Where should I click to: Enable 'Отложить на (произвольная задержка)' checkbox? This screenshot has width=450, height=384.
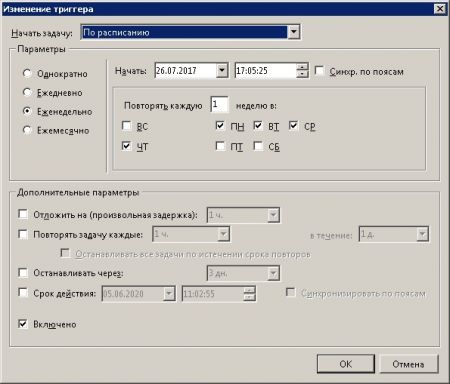pyautogui.click(x=23, y=214)
